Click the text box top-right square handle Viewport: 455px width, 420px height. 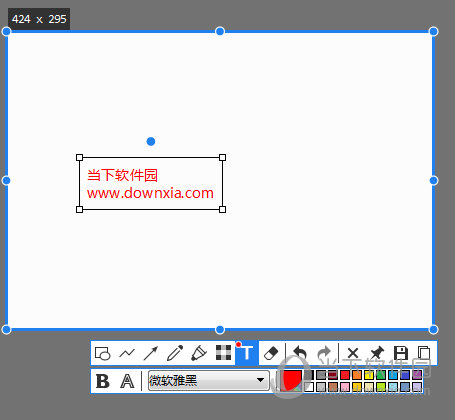coord(222,157)
